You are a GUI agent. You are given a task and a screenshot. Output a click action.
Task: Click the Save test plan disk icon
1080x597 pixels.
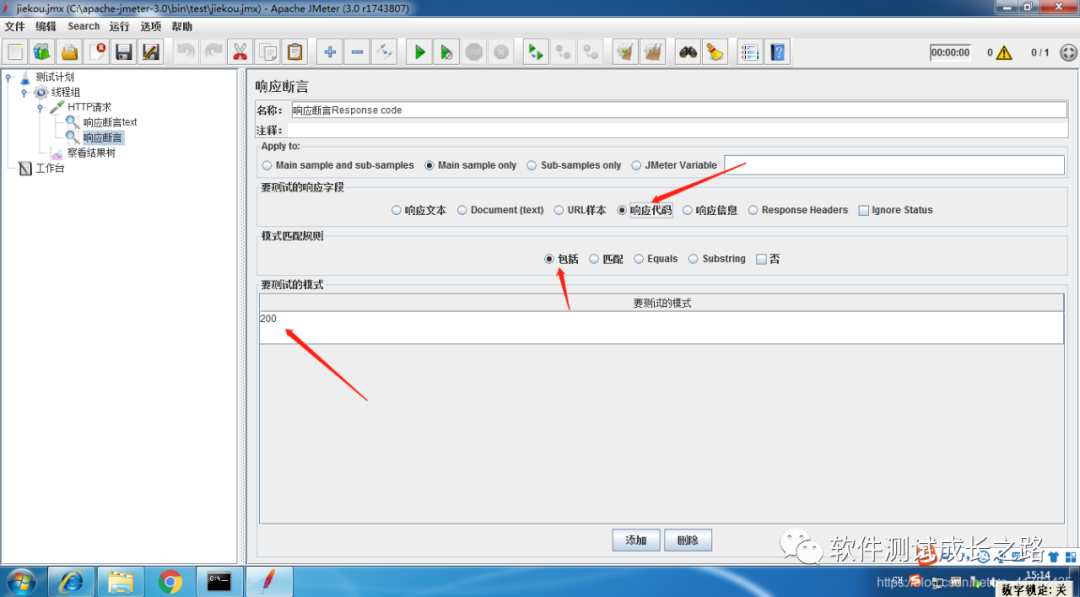click(x=123, y=52)
